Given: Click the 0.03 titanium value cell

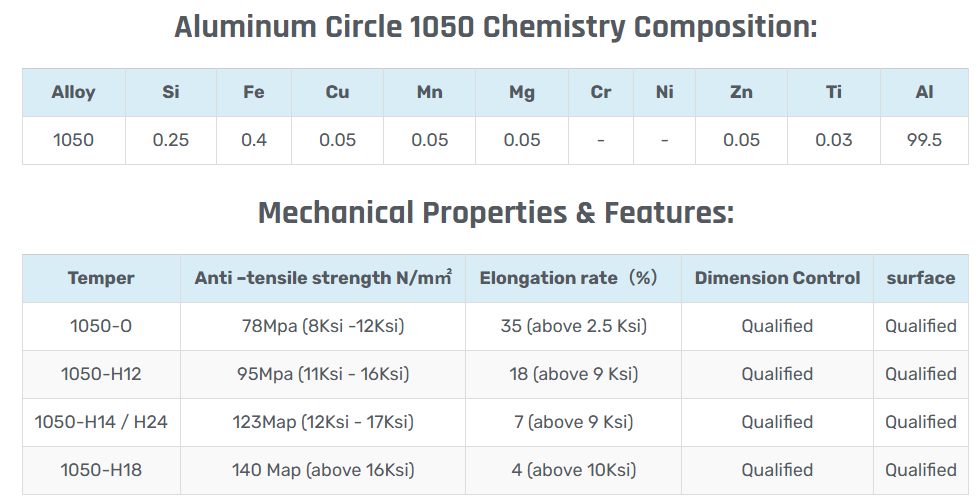Looking at the screenshot, I should [833, 140].
